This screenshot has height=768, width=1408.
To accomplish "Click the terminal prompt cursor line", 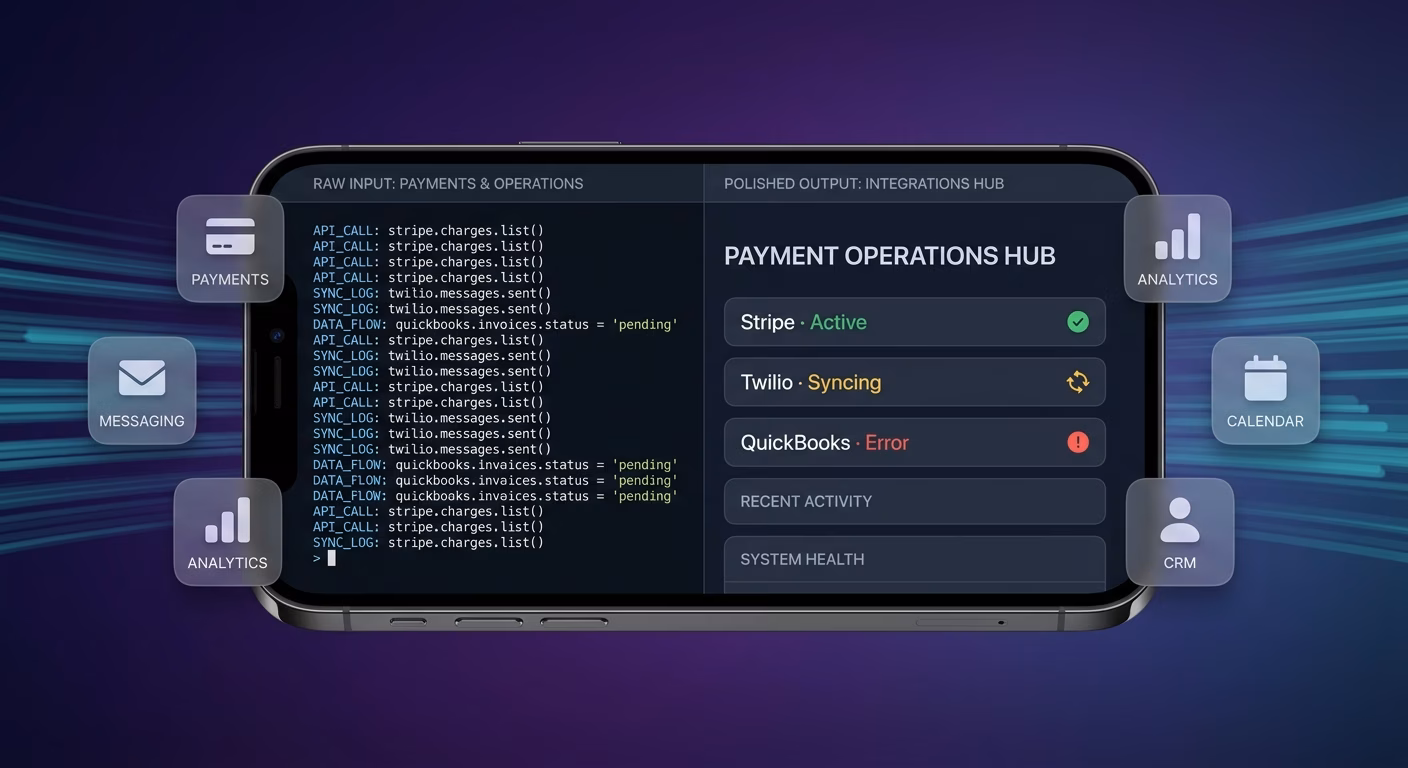I will tap(324, 558).
